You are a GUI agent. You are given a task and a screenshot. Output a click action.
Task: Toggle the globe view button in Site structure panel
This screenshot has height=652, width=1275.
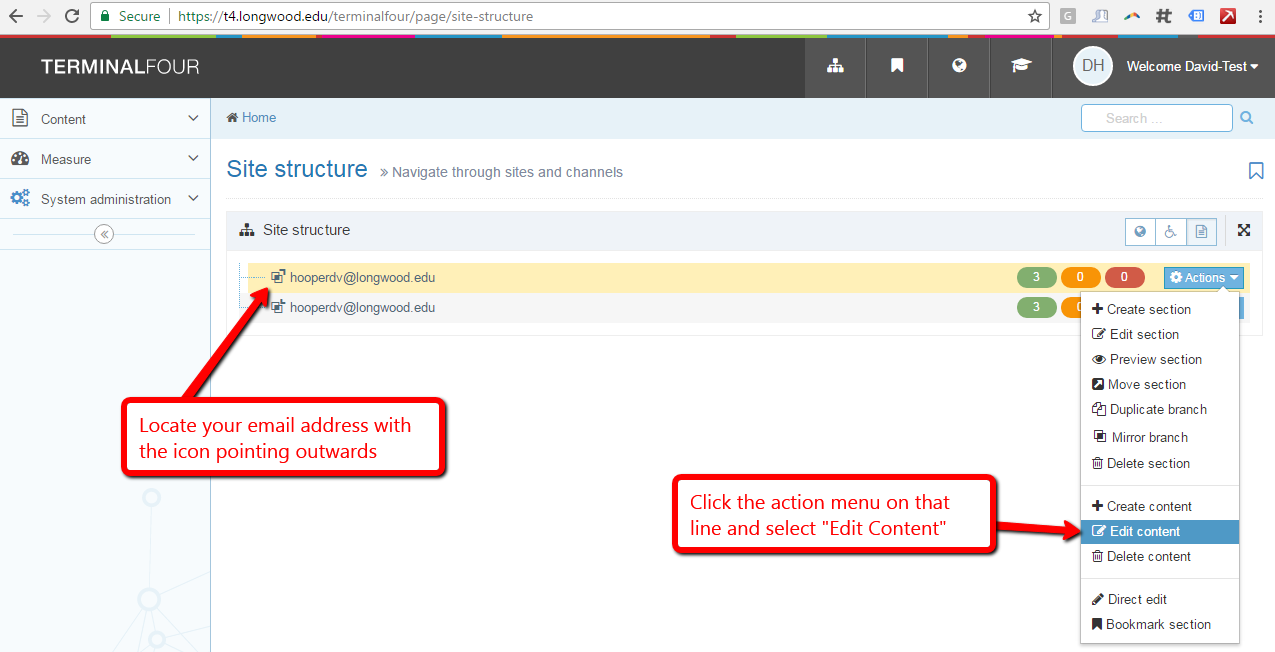pos(1140,231)
